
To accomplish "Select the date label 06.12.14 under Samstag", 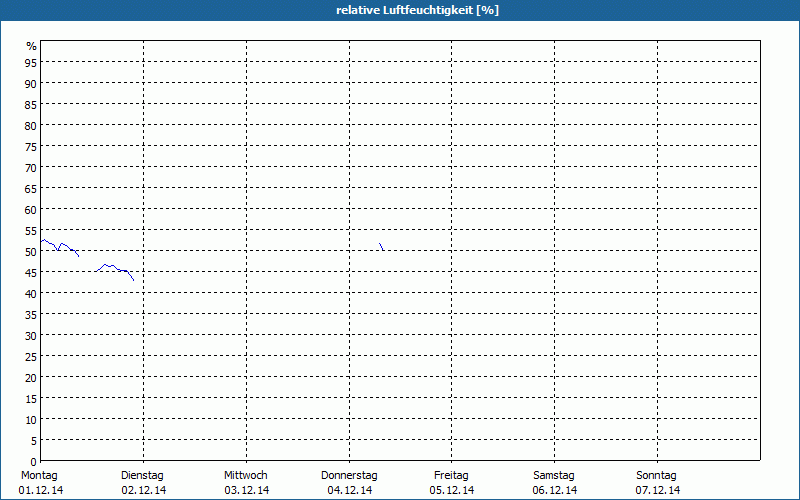I will pos(554,490).
